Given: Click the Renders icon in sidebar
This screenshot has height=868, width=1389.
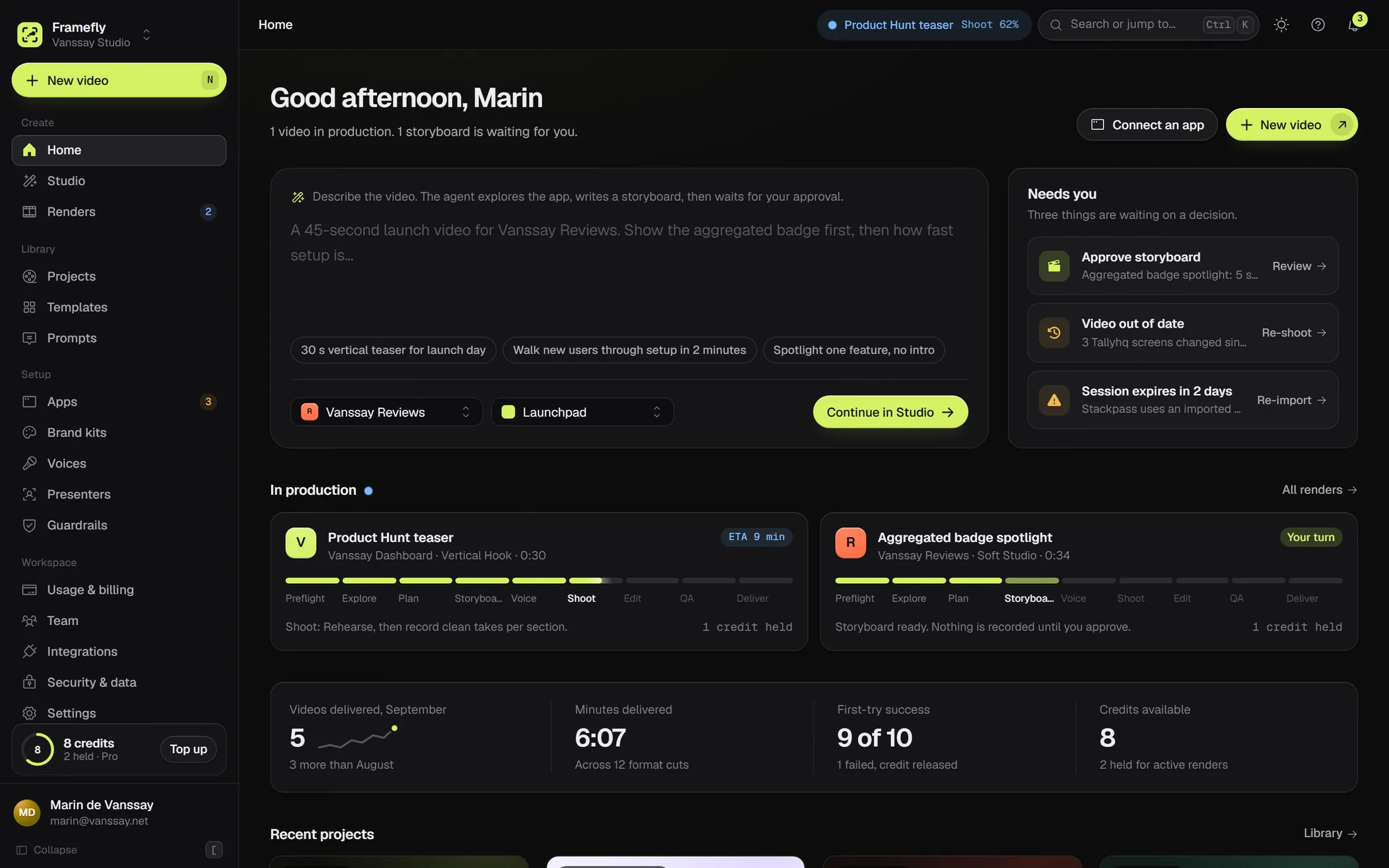Looking at the screenshot, I should click(x=30, y=211).
